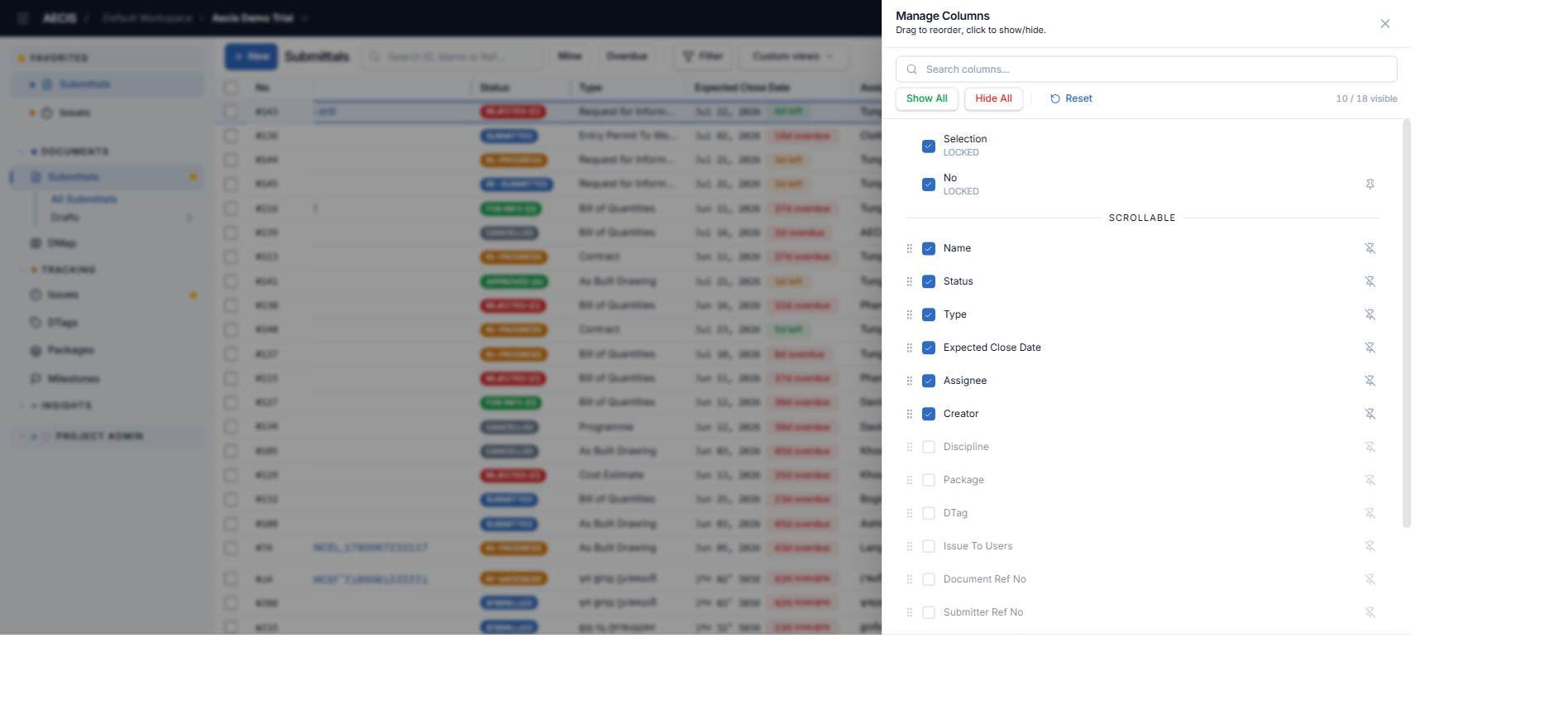The width and height of the screenshot is (1568, 705).
Task: Pin the DTag column
Action: pos(1370,513)
